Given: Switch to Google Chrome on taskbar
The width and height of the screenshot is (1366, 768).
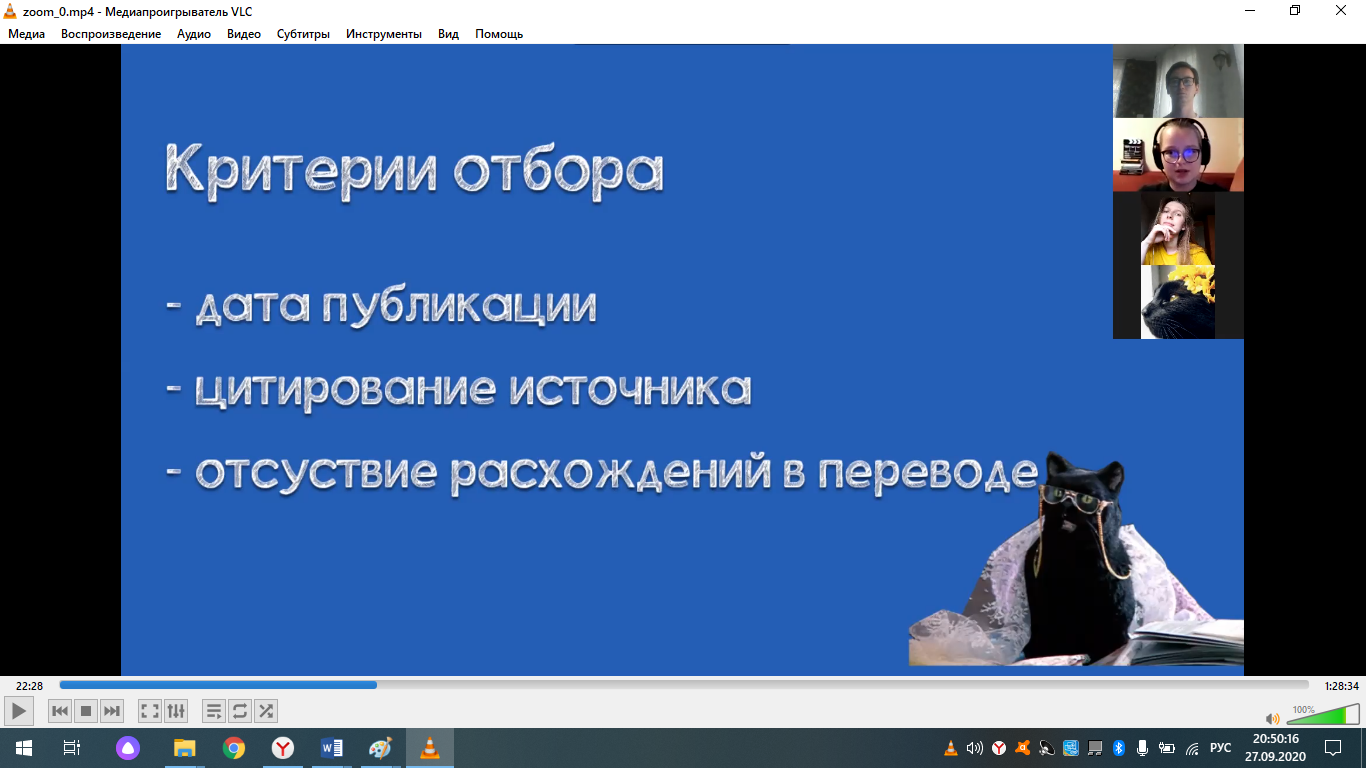Looking at the screenshot, I should tap(234, 748).
